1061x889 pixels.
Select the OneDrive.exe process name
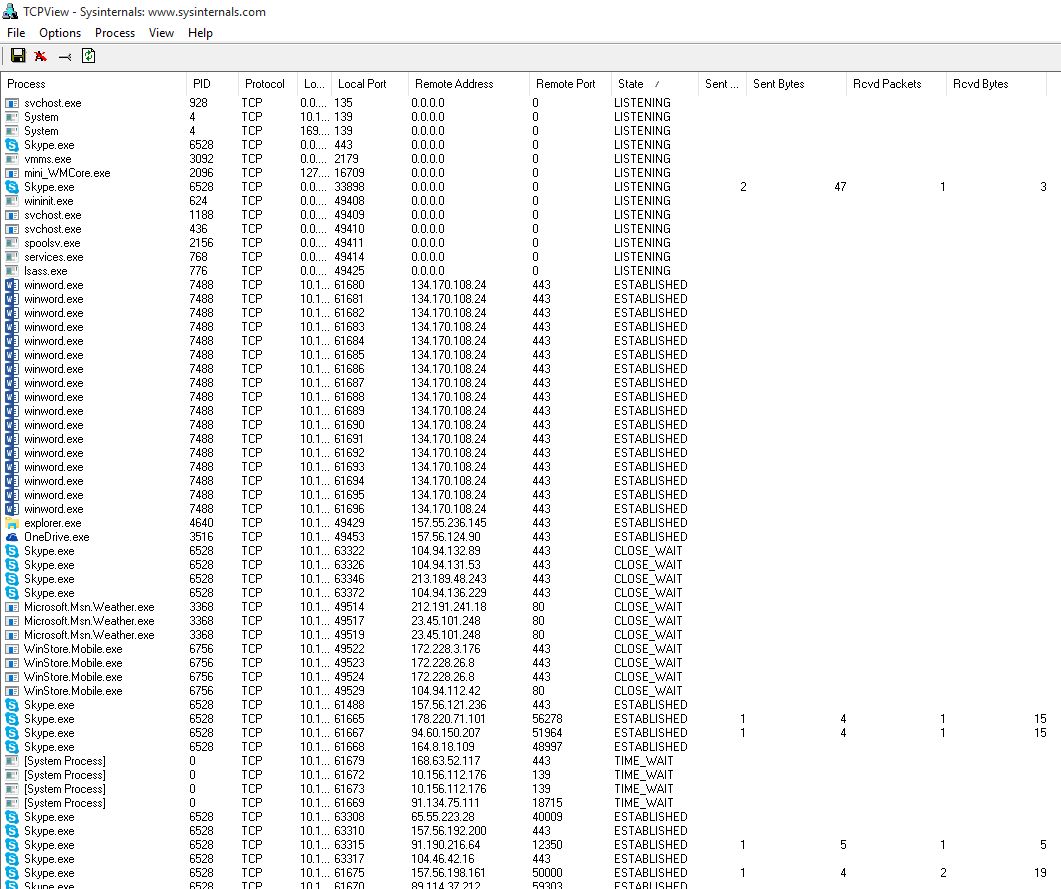click(57, 537)
